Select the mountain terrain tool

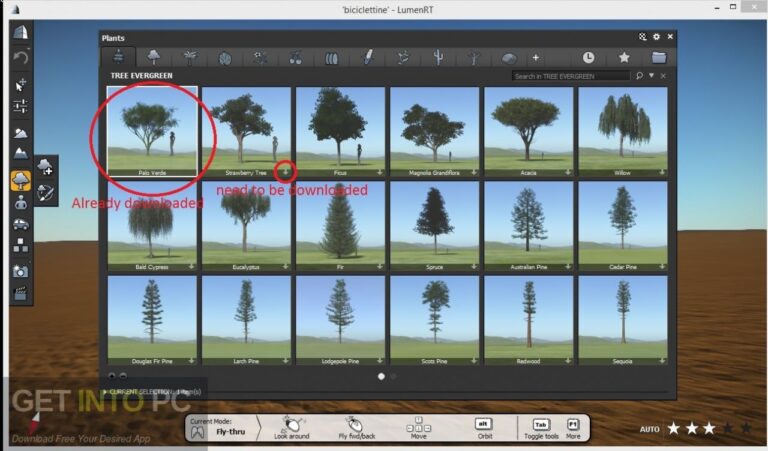(21, 154)
